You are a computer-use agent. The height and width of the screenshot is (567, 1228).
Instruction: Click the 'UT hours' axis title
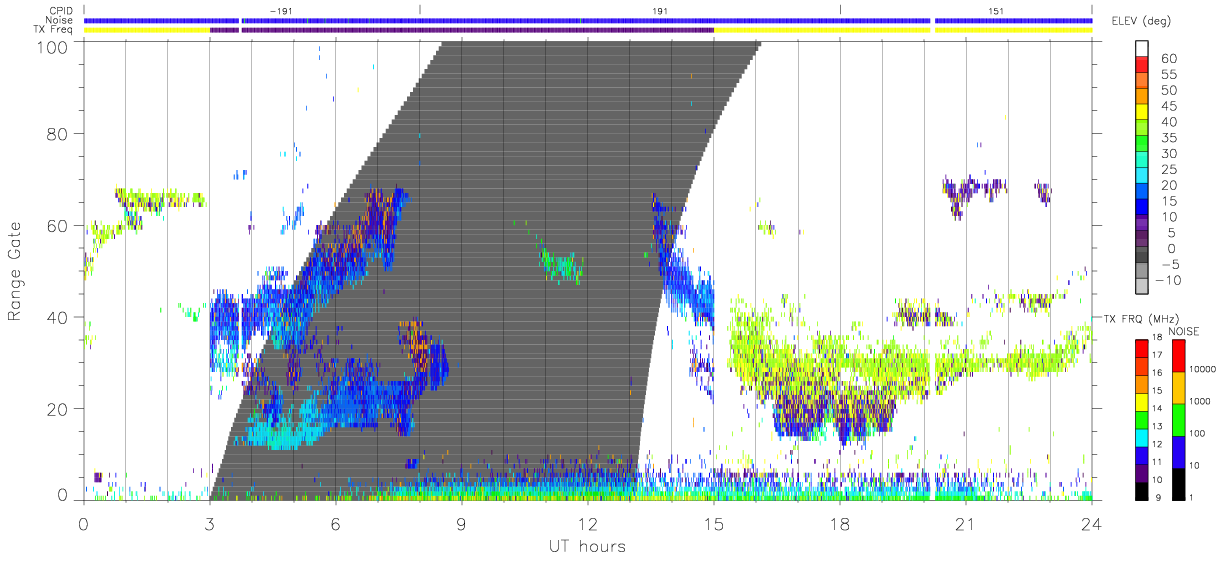587,546
